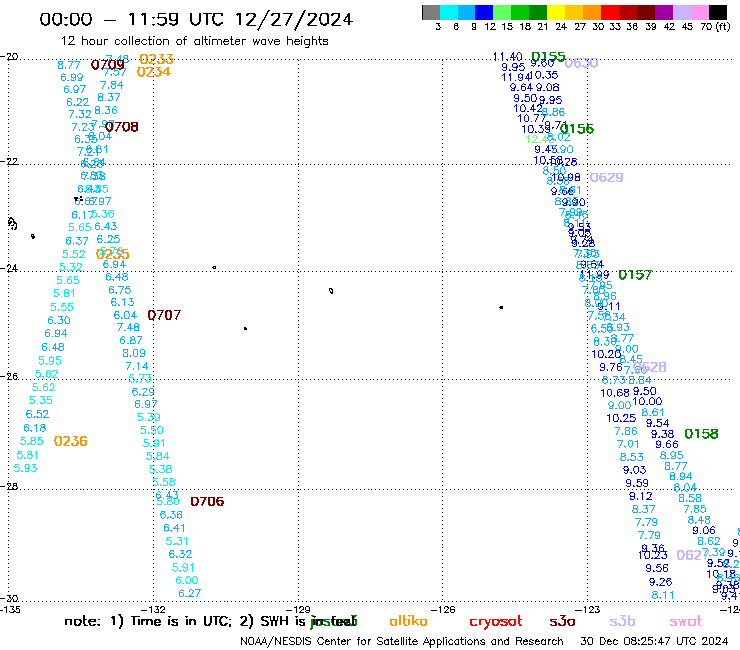Click the cyan 6 ft legend swatch
This screenshot has height=650, width=740.
tap(449, 12)
